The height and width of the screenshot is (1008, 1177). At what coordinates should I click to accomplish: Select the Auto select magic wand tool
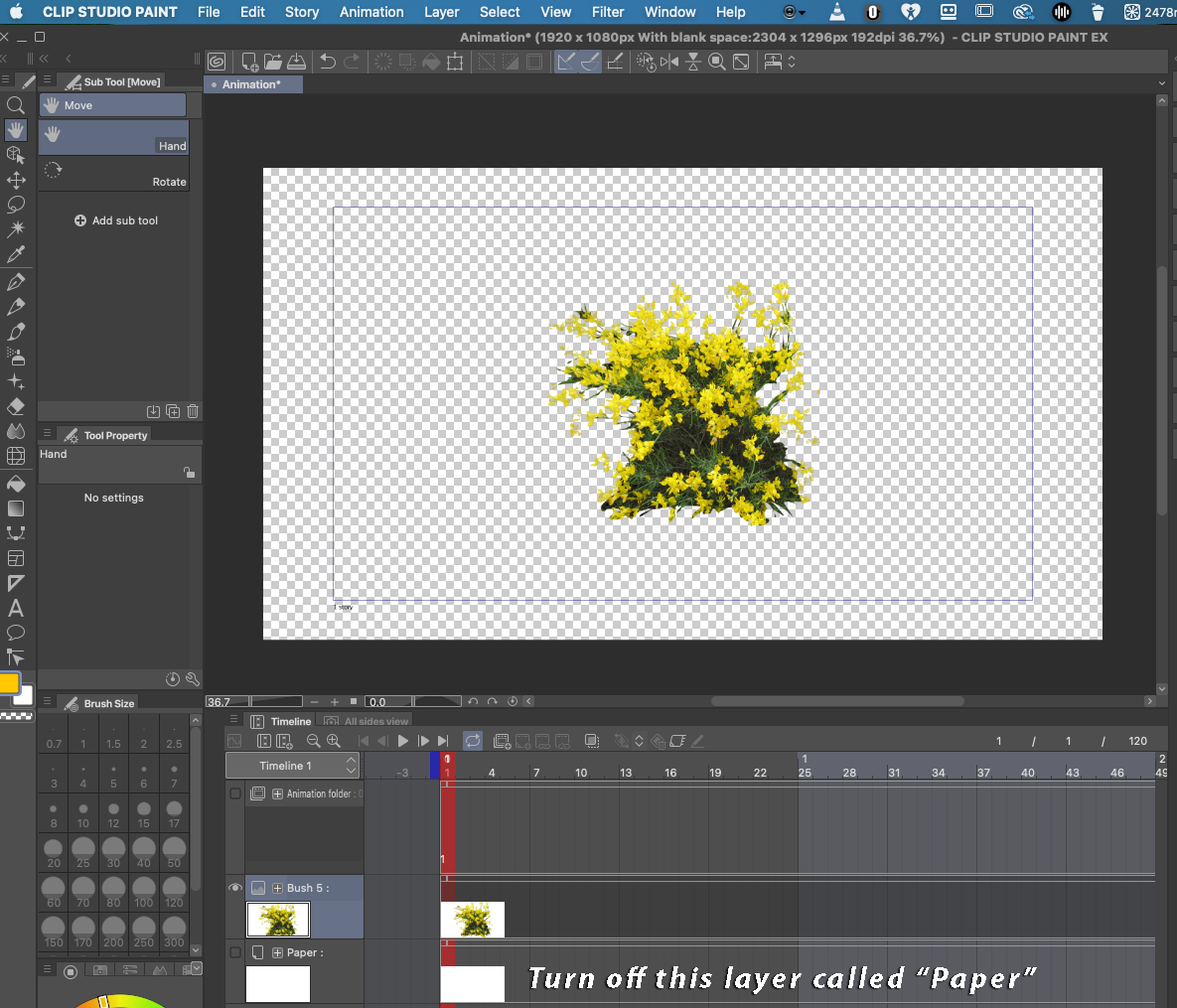click(15, 229)
